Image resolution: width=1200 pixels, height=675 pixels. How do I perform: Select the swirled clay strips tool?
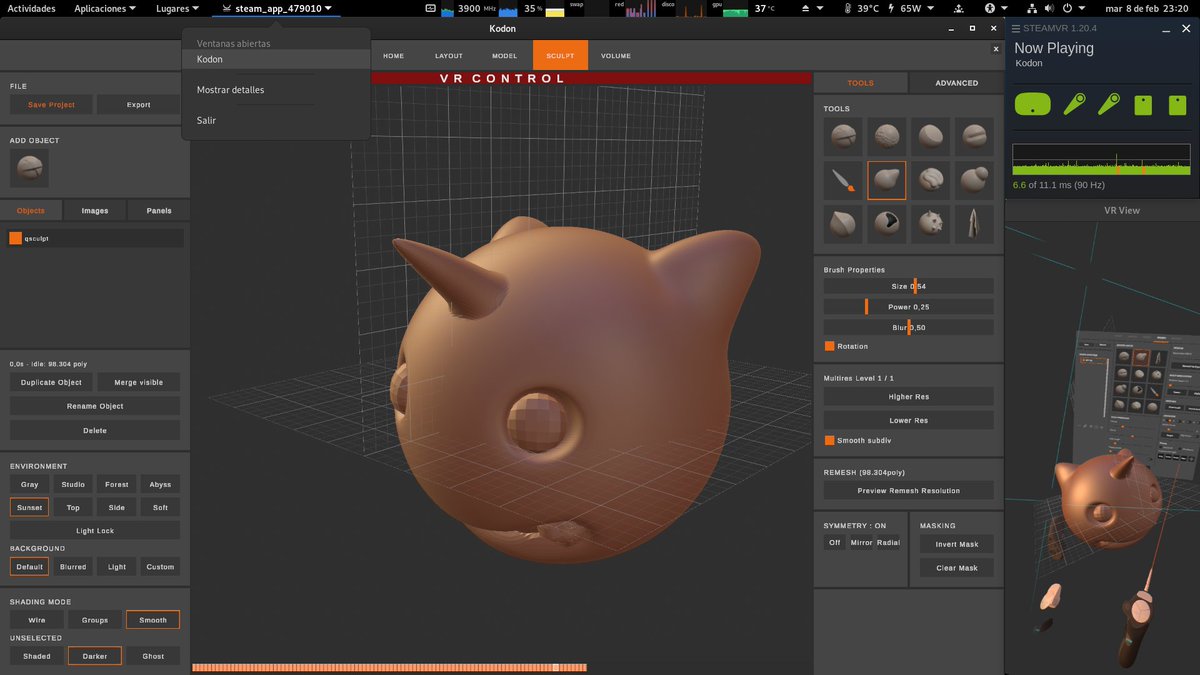(x=931, y=181)
